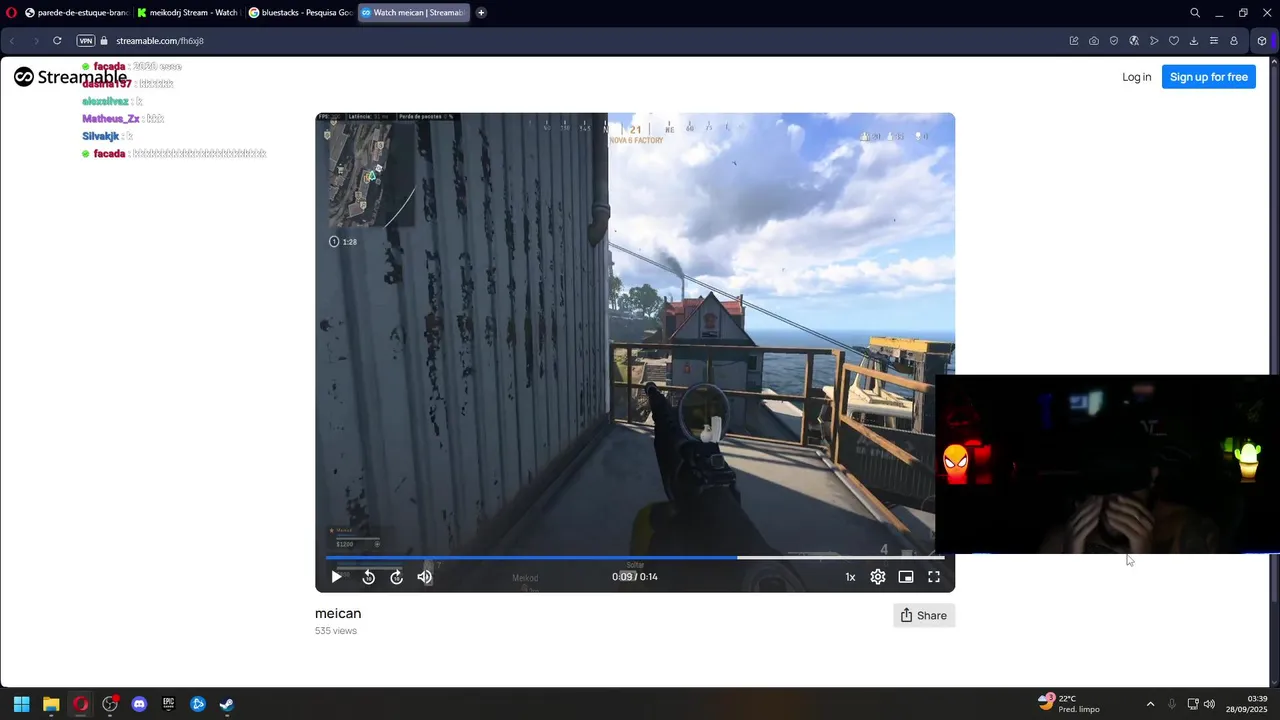
Task: Switch to meikodrj Stream tab
Action: click(x=188, y=13)
